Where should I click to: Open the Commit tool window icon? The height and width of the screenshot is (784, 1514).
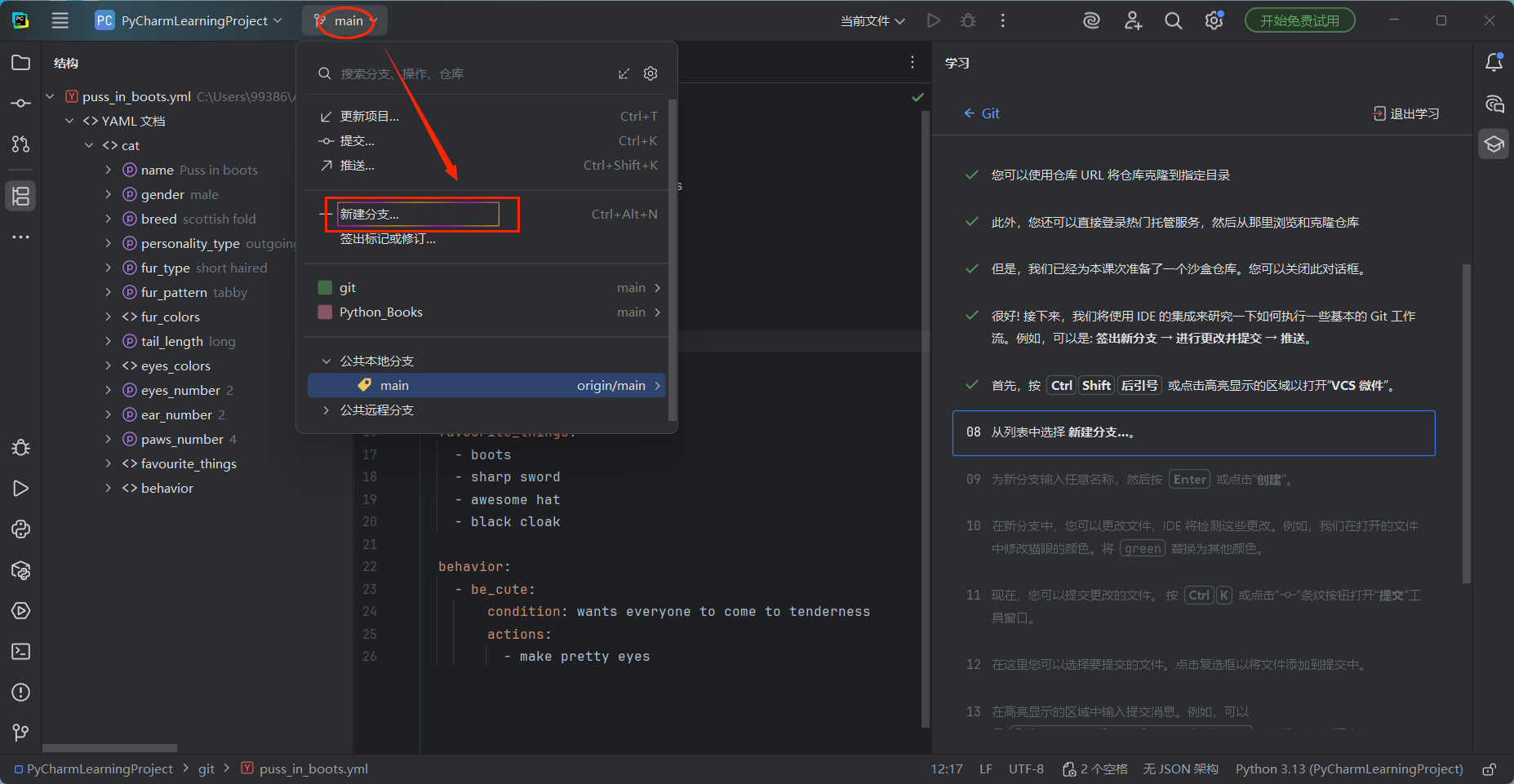click(20, 103)
